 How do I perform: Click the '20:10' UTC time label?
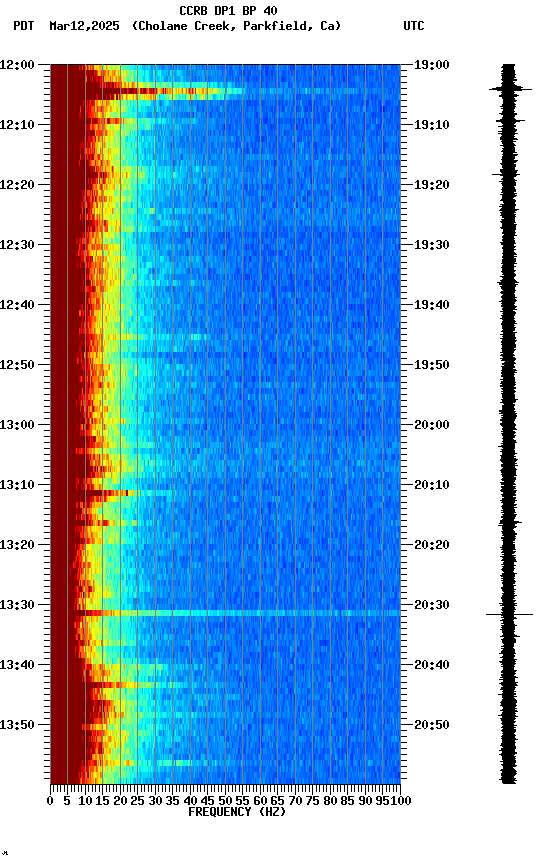tap(432, 485)
